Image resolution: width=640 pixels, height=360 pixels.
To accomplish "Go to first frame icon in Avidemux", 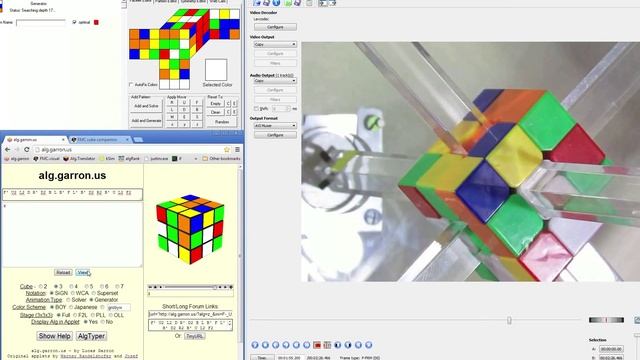I will pyautogui.click(x=358, y=345).
